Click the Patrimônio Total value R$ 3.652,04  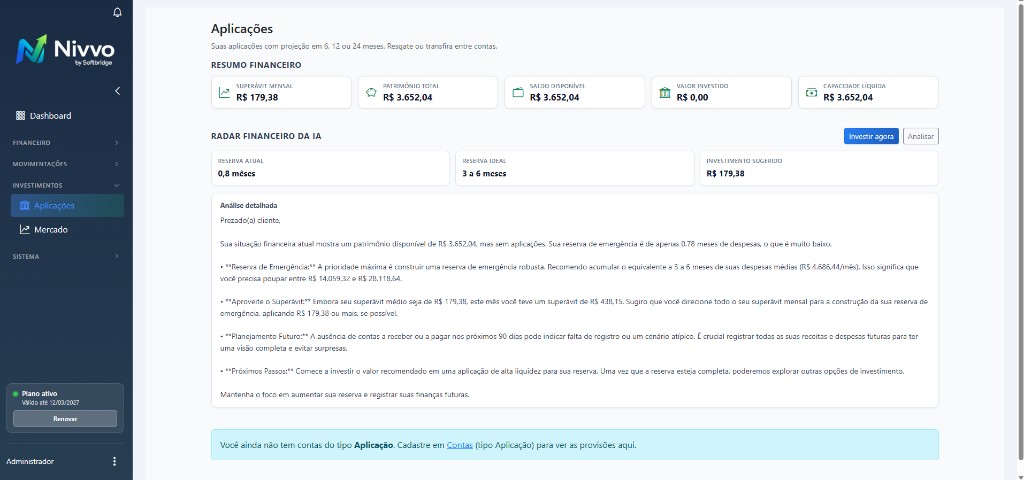(408, 97)
